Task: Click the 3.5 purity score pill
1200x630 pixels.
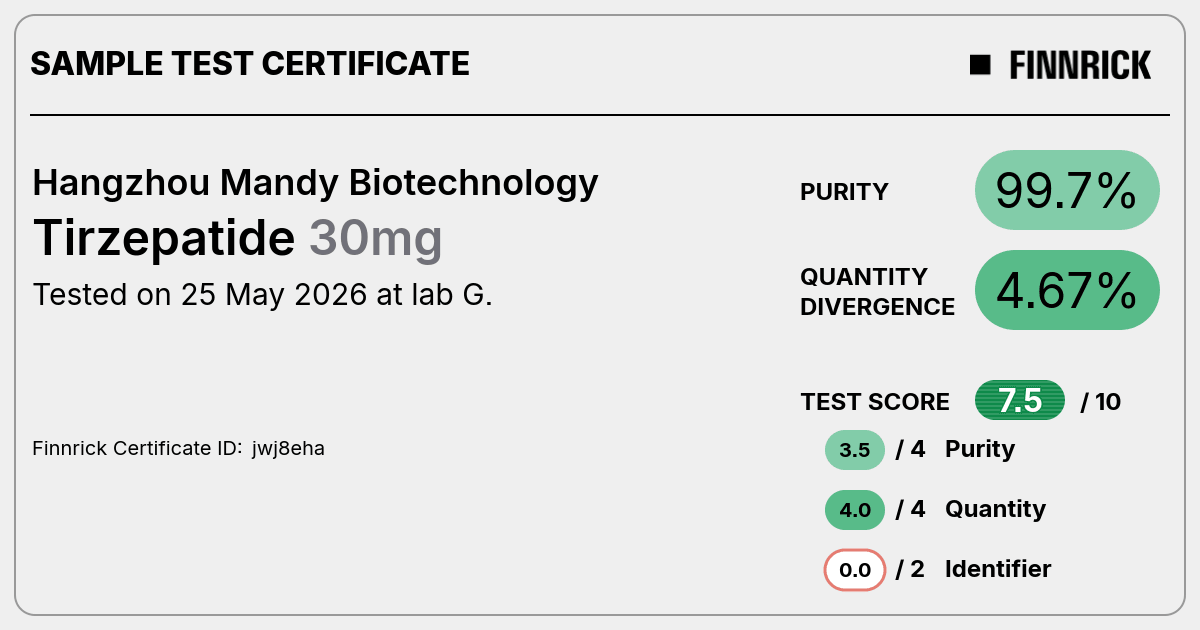Action: pos(855,450)
